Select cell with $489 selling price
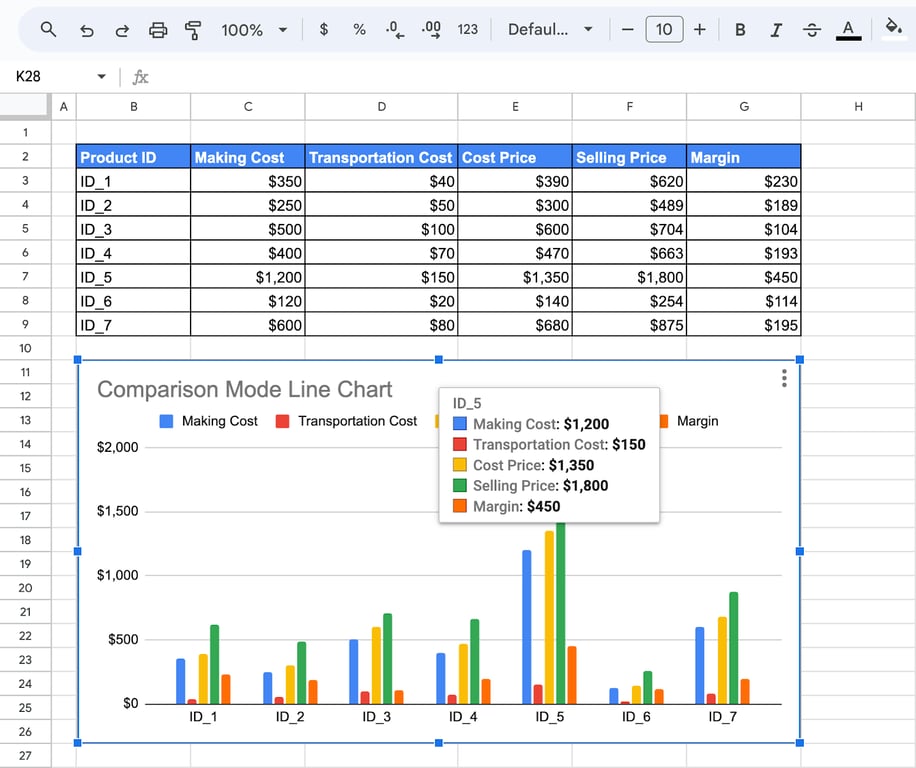 [629, 205]
